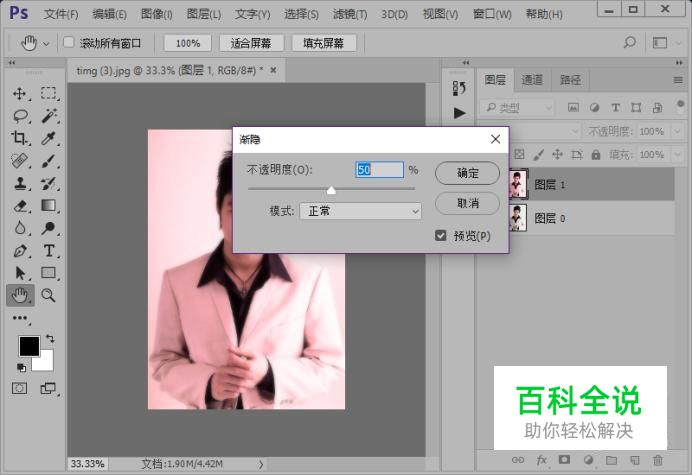This screenshot has height=475, width=692.
Task: Expand the status bar info arrow
Action: [261, 464]
